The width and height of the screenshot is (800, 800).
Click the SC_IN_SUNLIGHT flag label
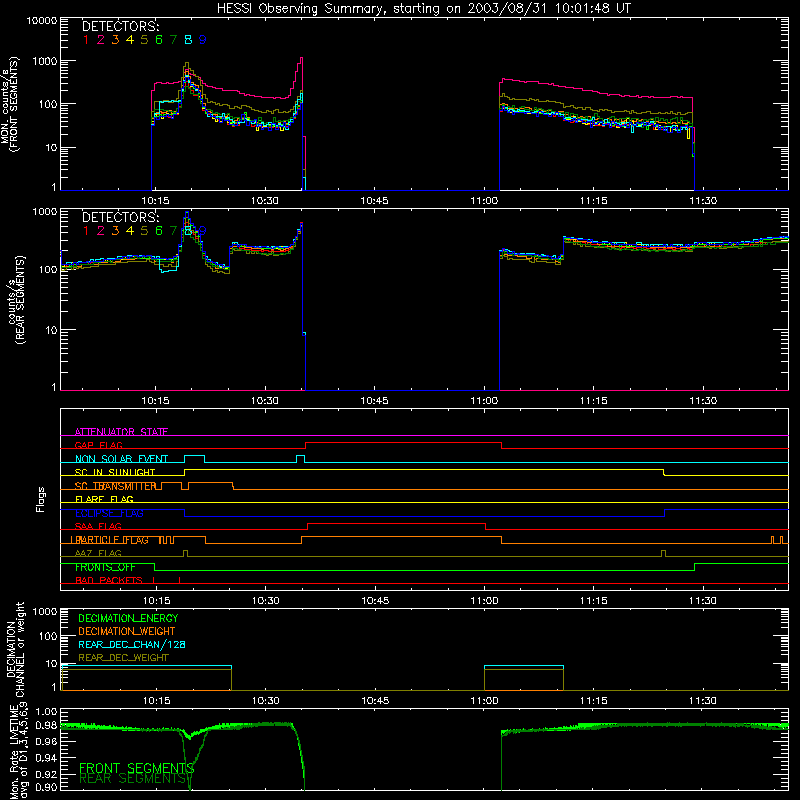[x=115, y=472]
